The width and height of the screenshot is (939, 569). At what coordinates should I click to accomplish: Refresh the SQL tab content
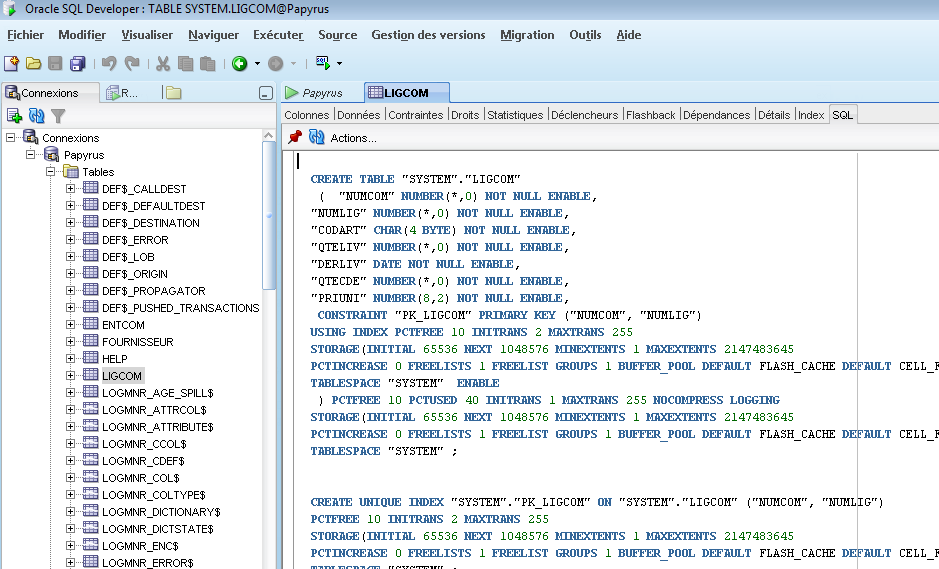[x=316, y=137]
